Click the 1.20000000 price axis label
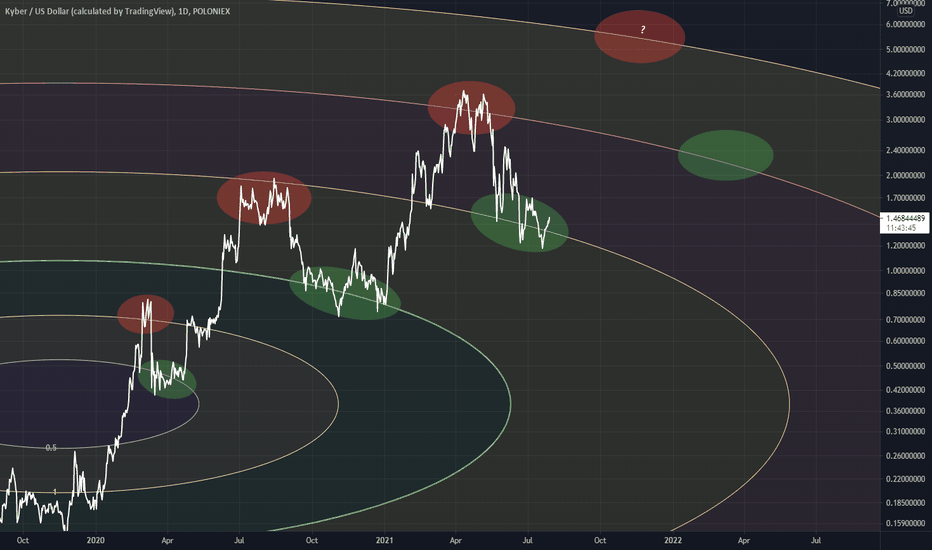Screen dimensions: 932x550 pyautogui.click(x=905, y=246)
